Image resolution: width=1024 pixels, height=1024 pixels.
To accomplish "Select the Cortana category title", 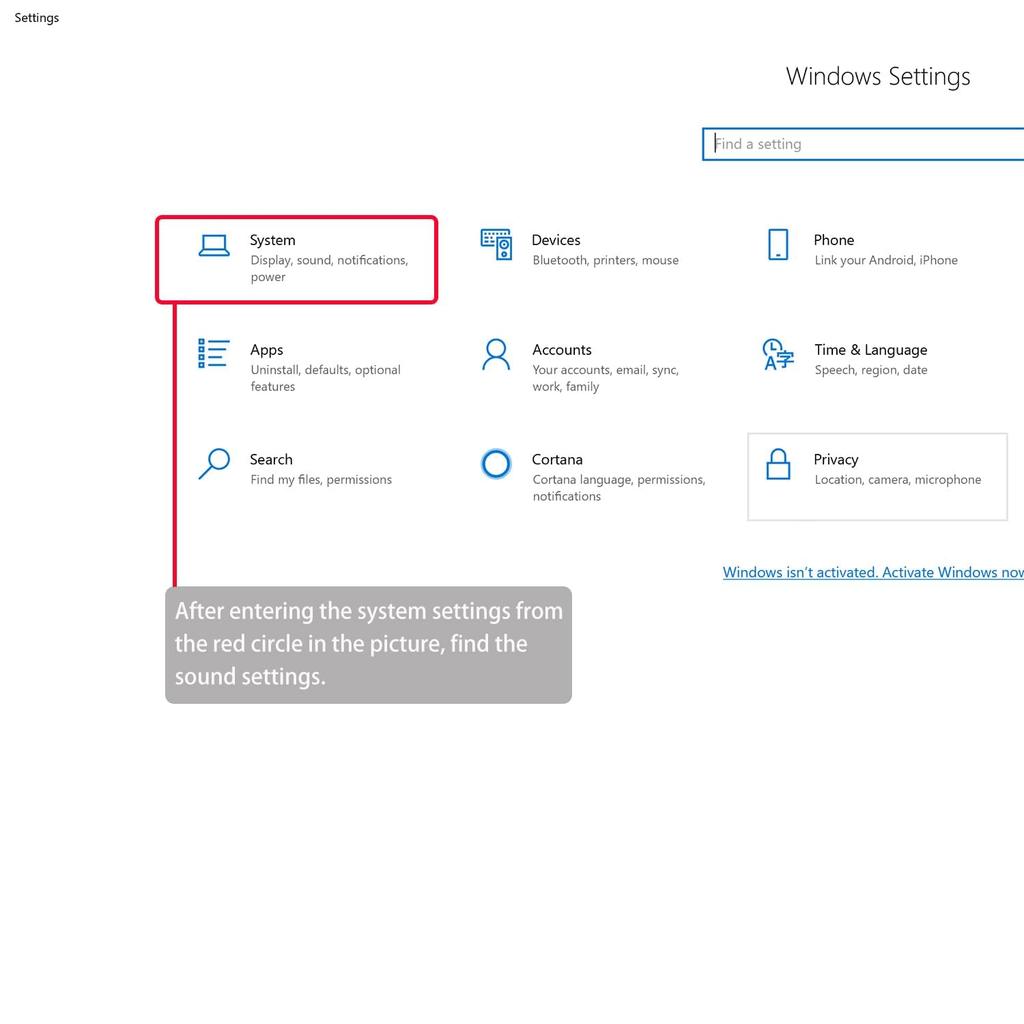I will click(x=557, y=460).
